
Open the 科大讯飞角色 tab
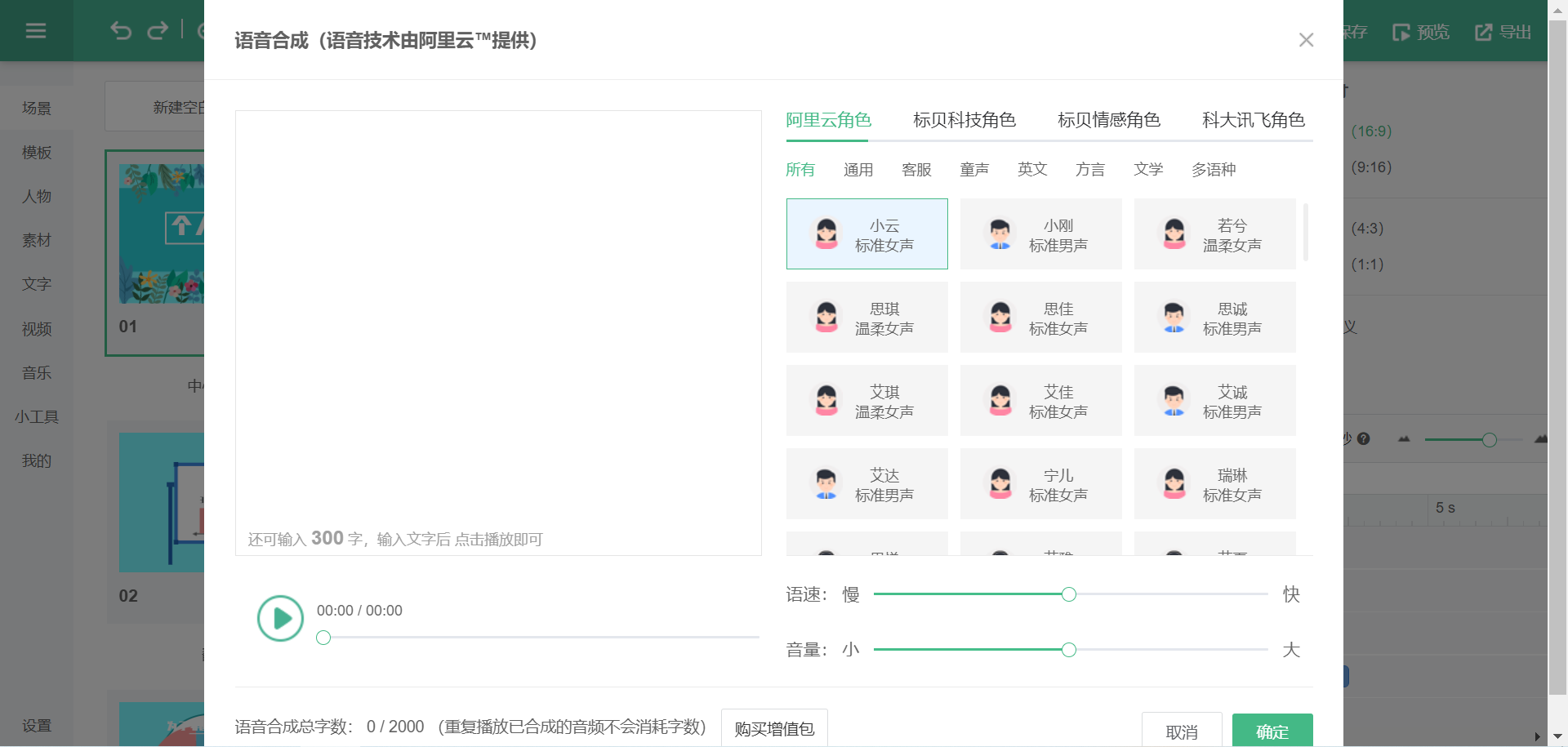[1253, 120]
